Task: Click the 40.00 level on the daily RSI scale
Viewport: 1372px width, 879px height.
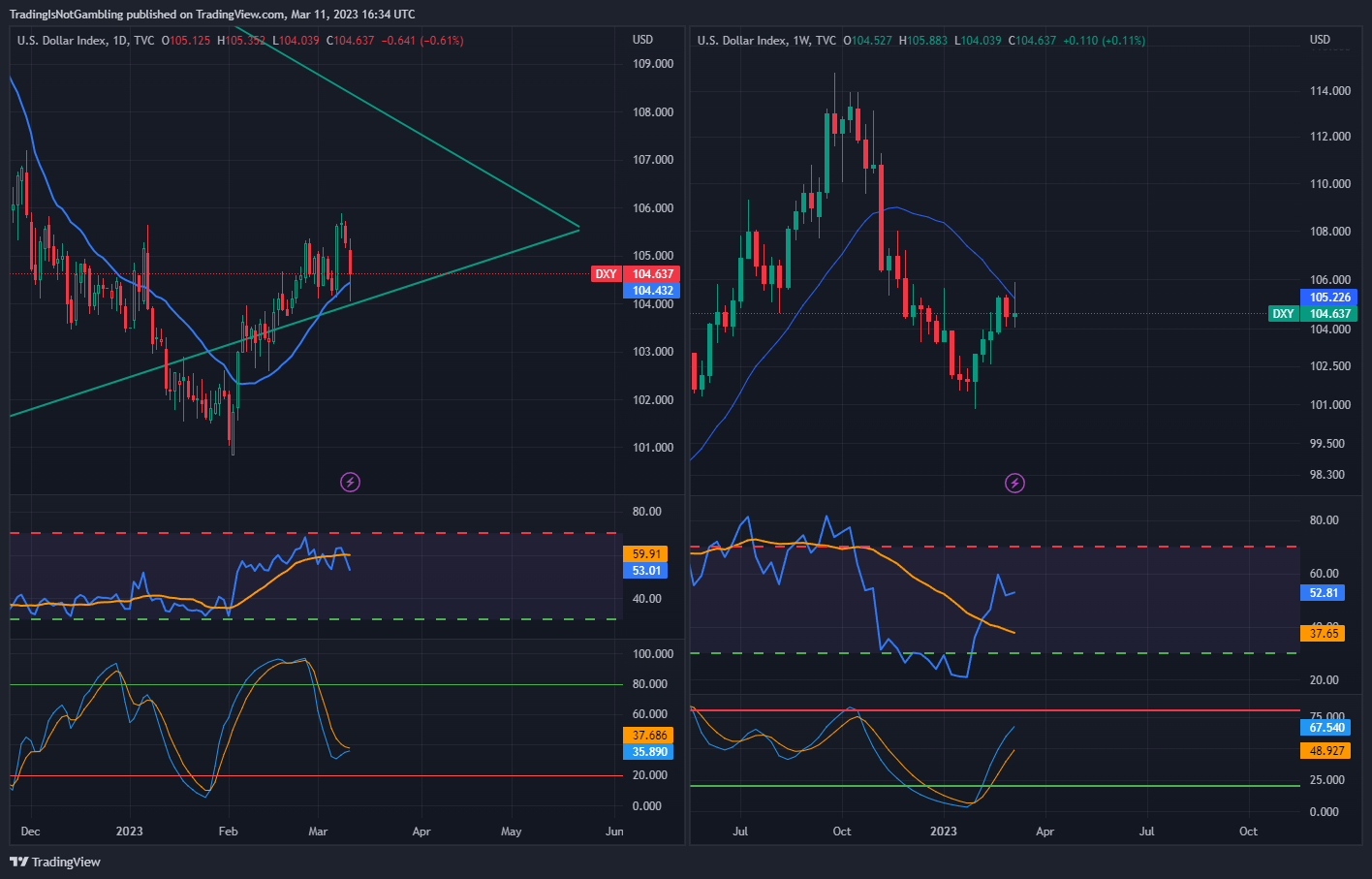Action: (x=647, y=599)
